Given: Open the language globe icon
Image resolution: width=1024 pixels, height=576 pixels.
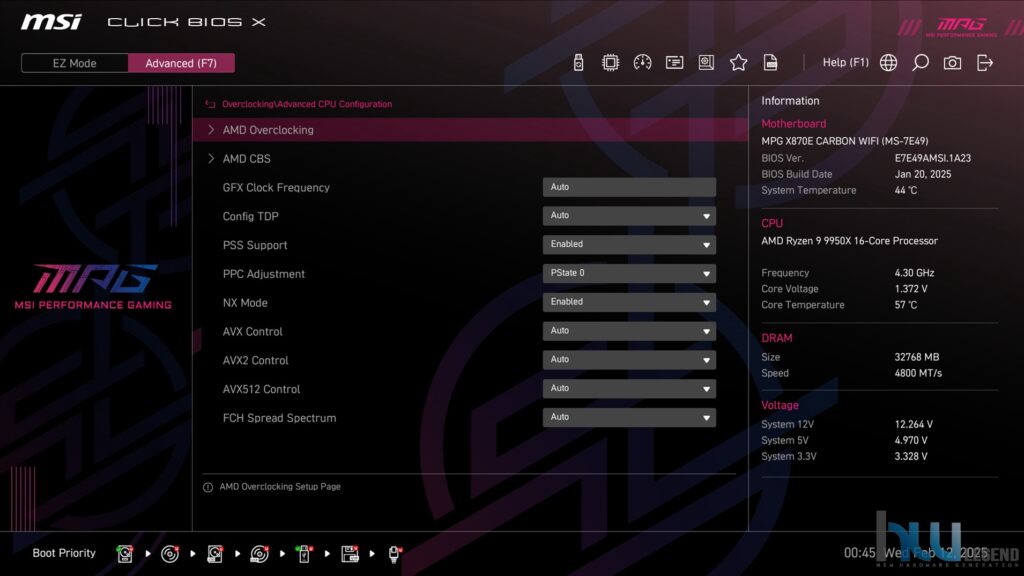Looking at the screenshot, I should (888, 63).
